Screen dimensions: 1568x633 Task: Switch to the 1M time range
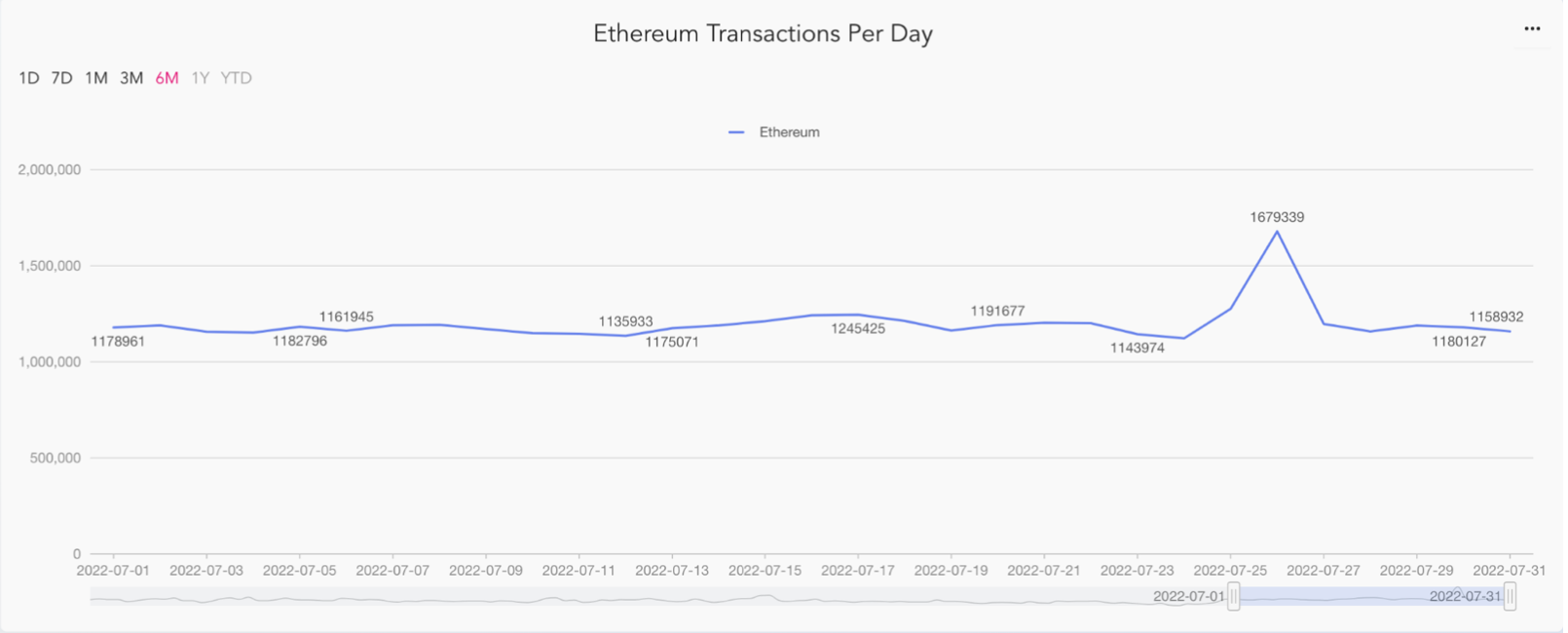click(96, 78)
